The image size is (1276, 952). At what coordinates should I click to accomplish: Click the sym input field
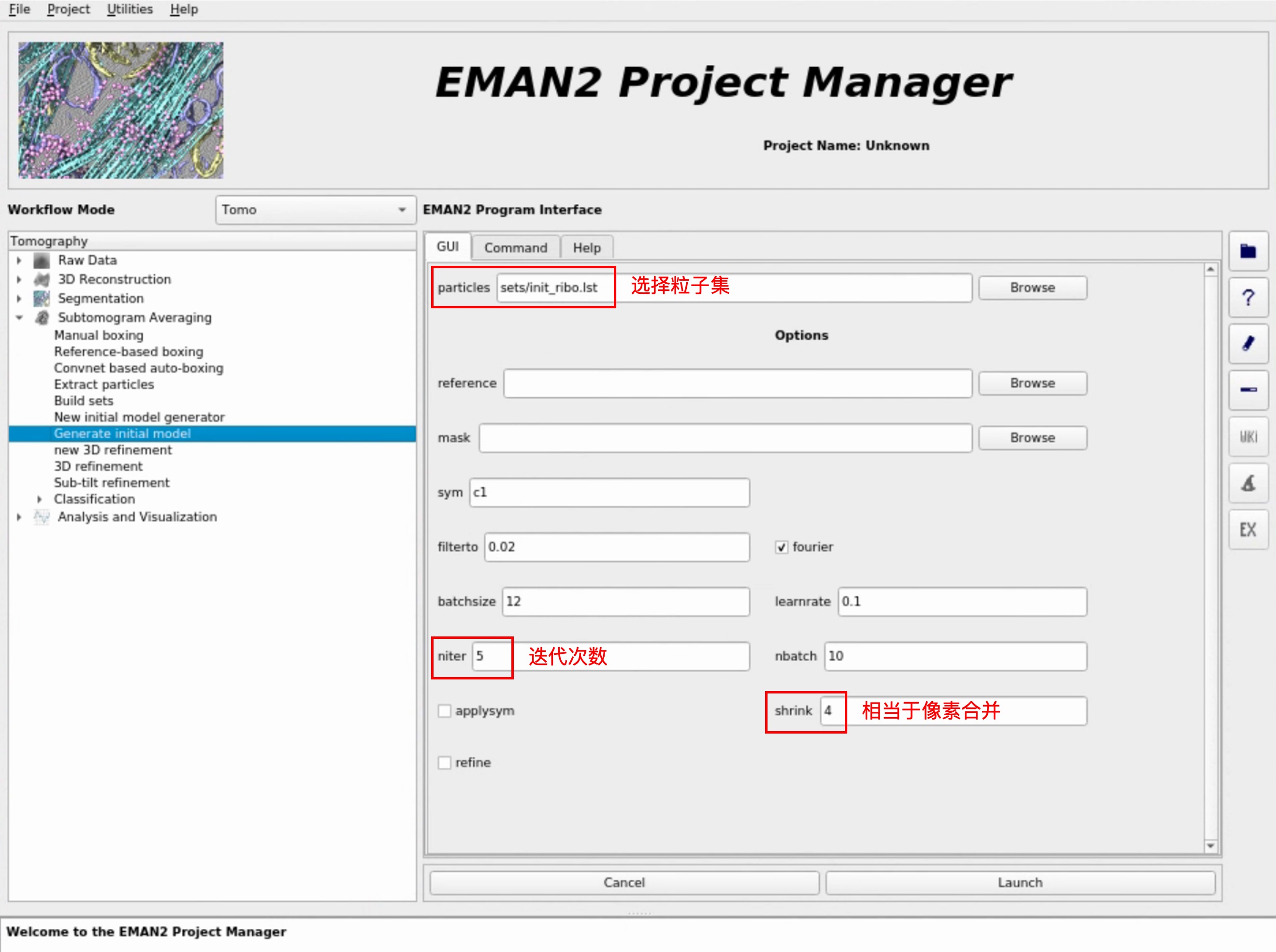(x=610, y=493)
